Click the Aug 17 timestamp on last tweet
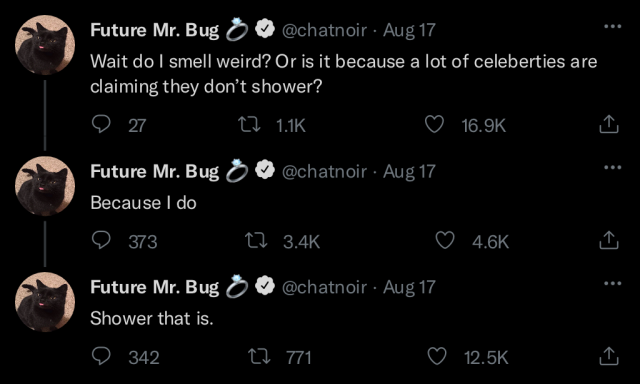The image size is (640, 384). click(x=409, y=287)
